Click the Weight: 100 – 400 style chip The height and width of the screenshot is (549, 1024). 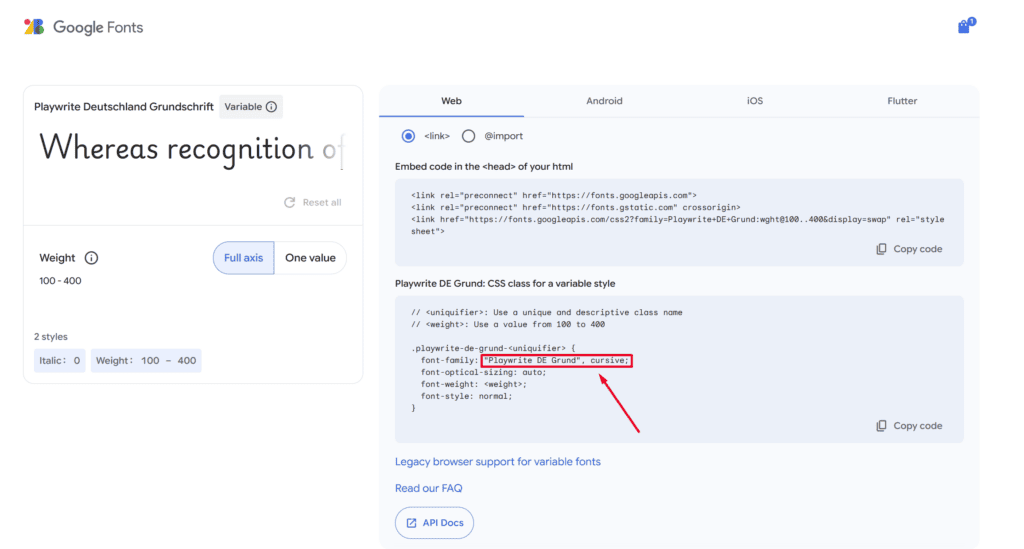pos(146,360)
